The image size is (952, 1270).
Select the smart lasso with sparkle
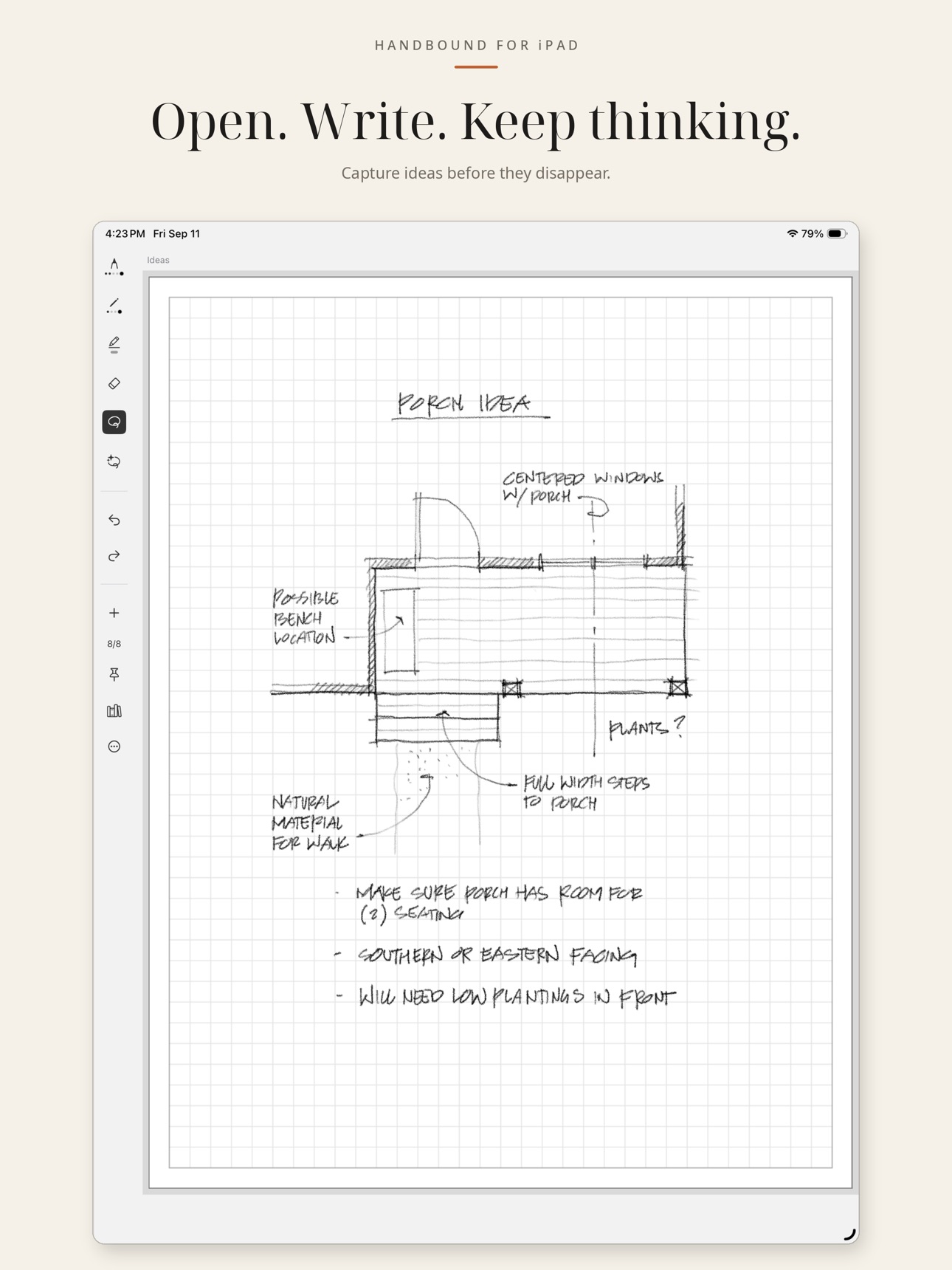pyautogui.click(x=114, y=461)
